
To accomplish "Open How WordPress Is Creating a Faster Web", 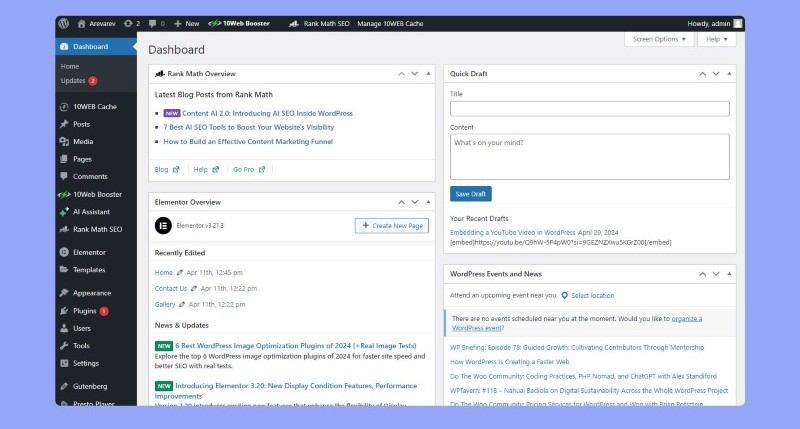I will tap(510, 362).
